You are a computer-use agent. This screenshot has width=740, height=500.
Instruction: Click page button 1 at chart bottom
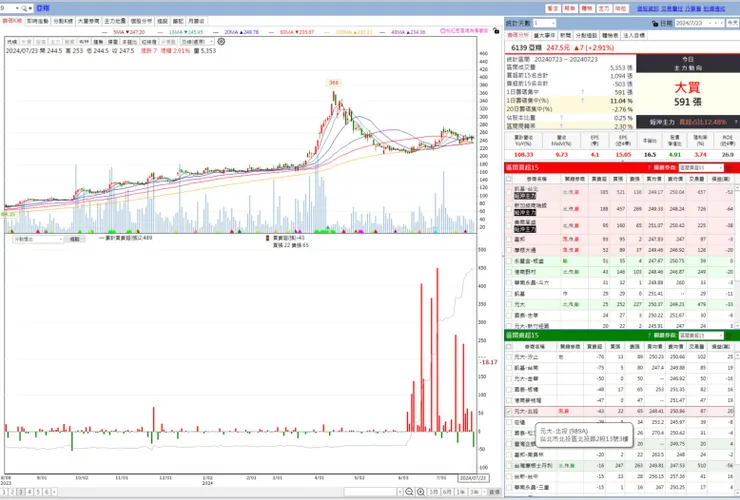4,492
